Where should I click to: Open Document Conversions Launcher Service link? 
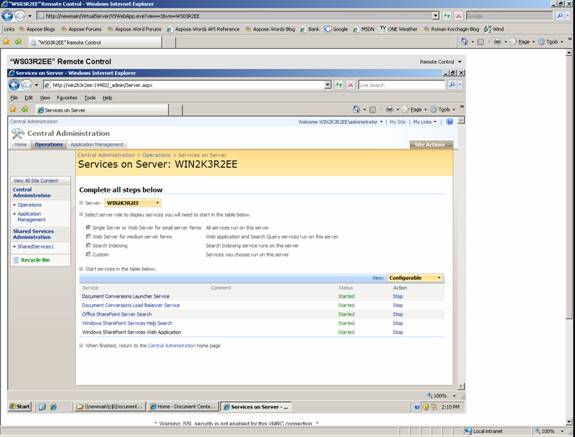126,296
